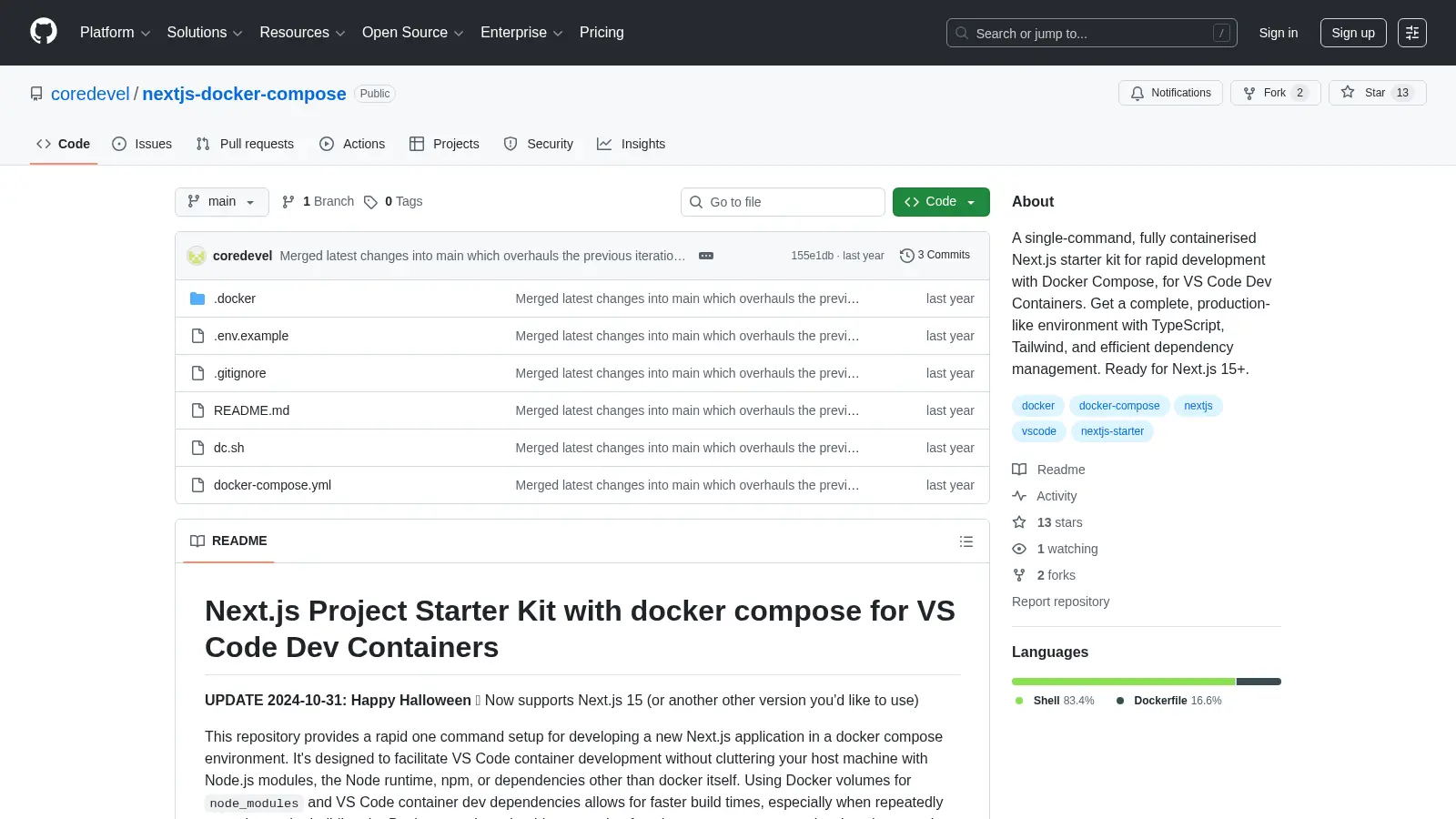This screenshot has width=1456, height=819.
Task: Open the .gitignore file name
Action: 239,373
